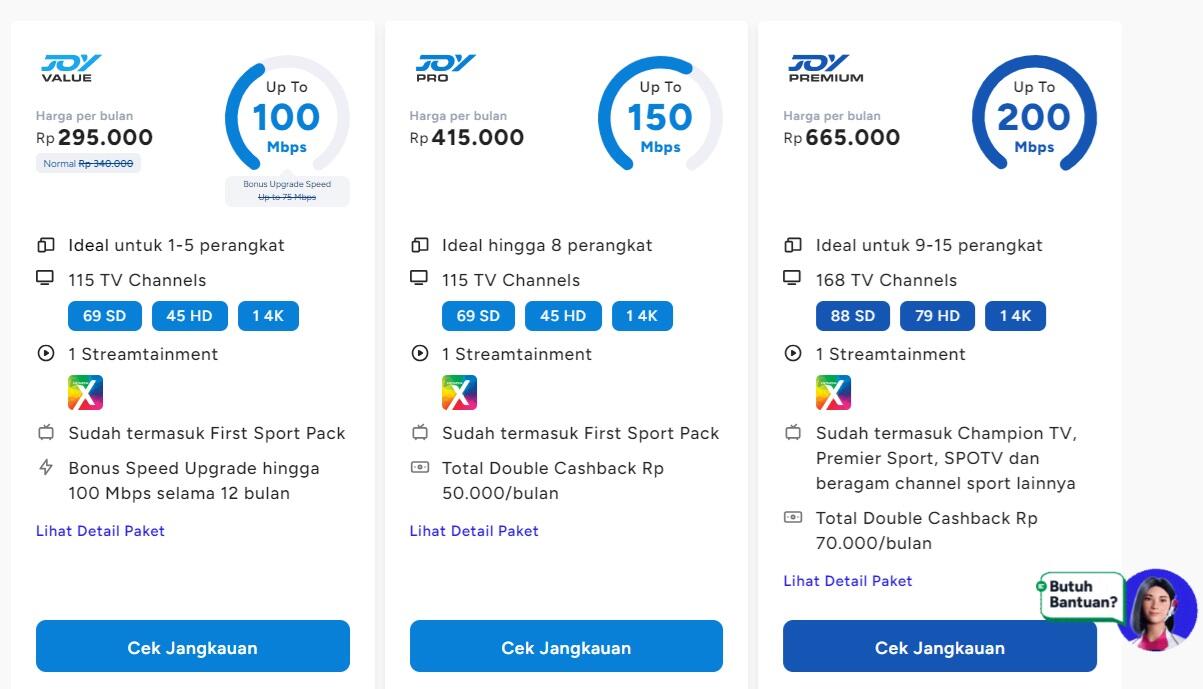Viewport: 1203px width, 689px height.
Task: Click the '79 HD' channel badge on JOY Premium
Action: point(937,315)
